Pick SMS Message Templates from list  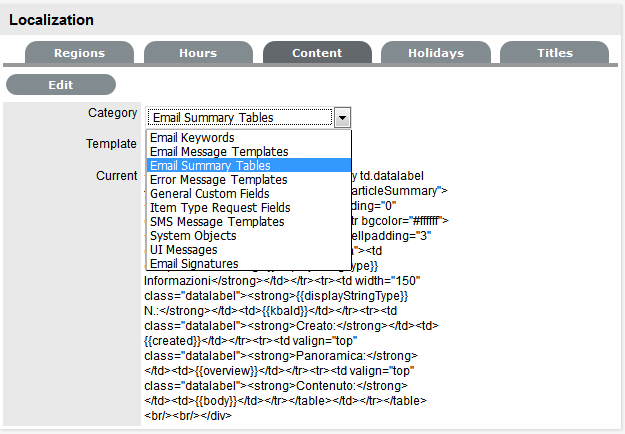point(217,222)
